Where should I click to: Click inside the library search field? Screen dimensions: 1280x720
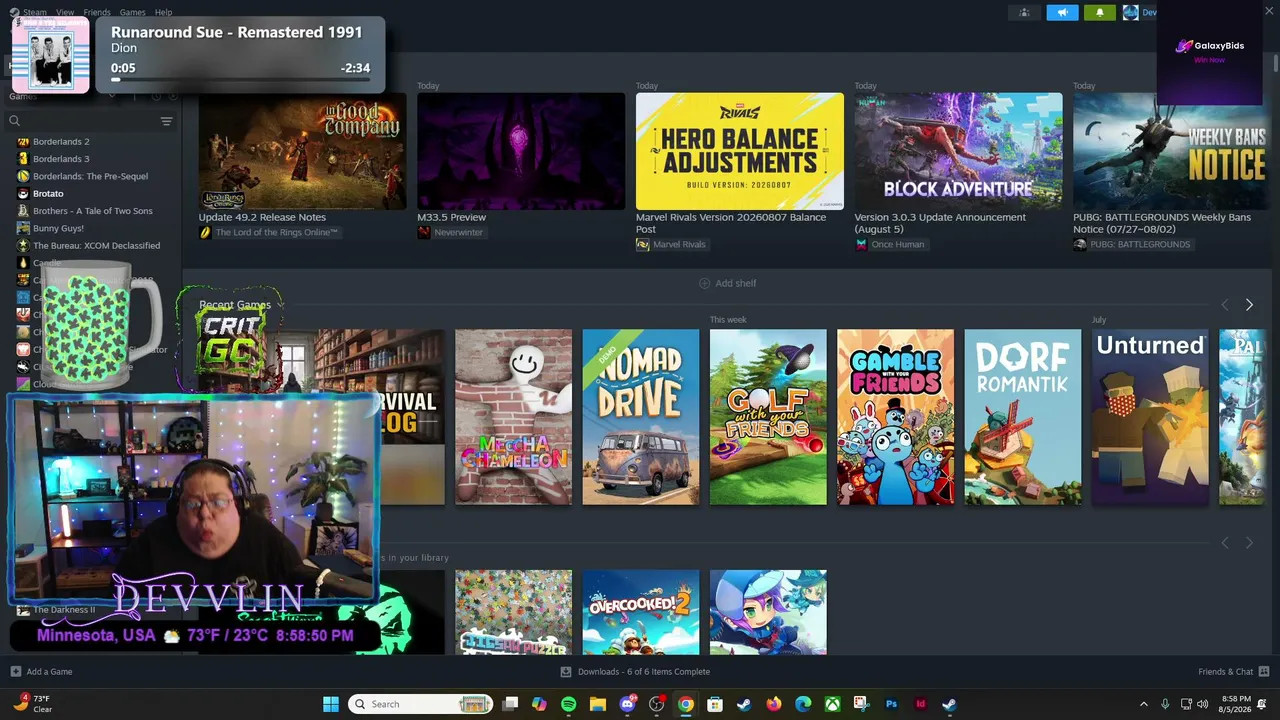point(88,121)
